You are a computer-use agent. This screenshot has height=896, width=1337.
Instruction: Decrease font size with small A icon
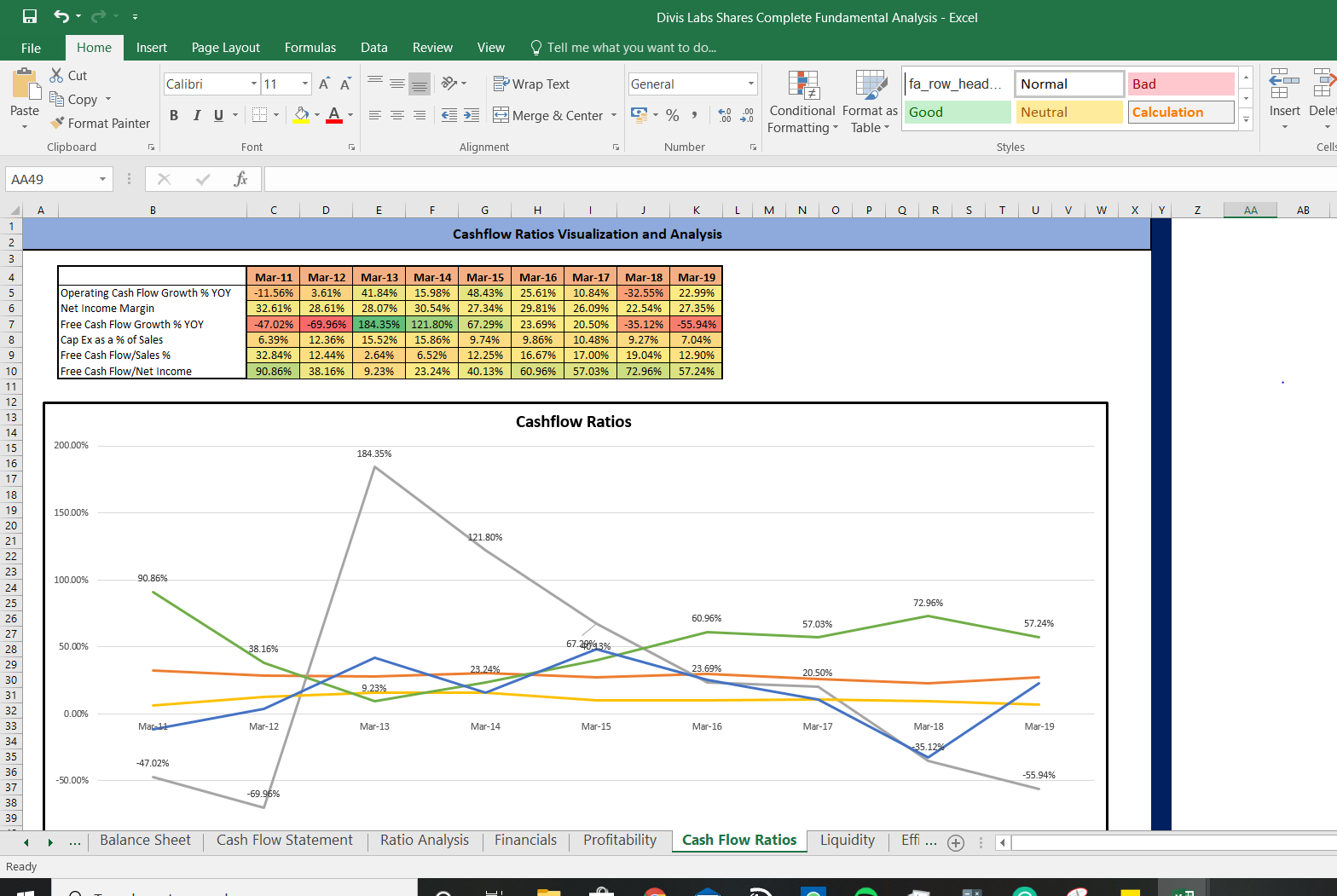tap(345, 84)
